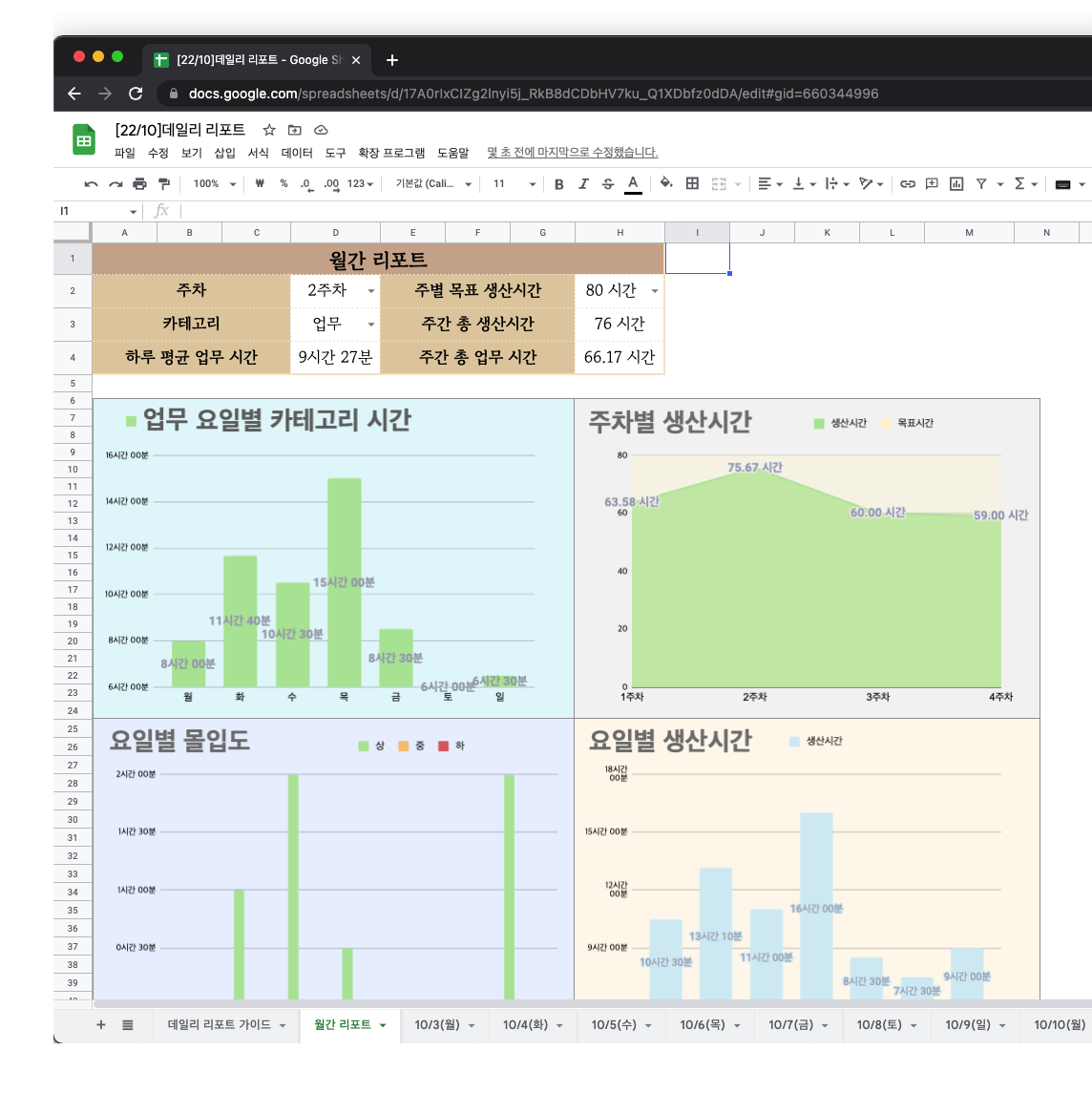Viewport: 1092px width, 1114px height.
Task: Open the 123 number format dropdown
Action: pyautogui.click(x=360, y=184)
